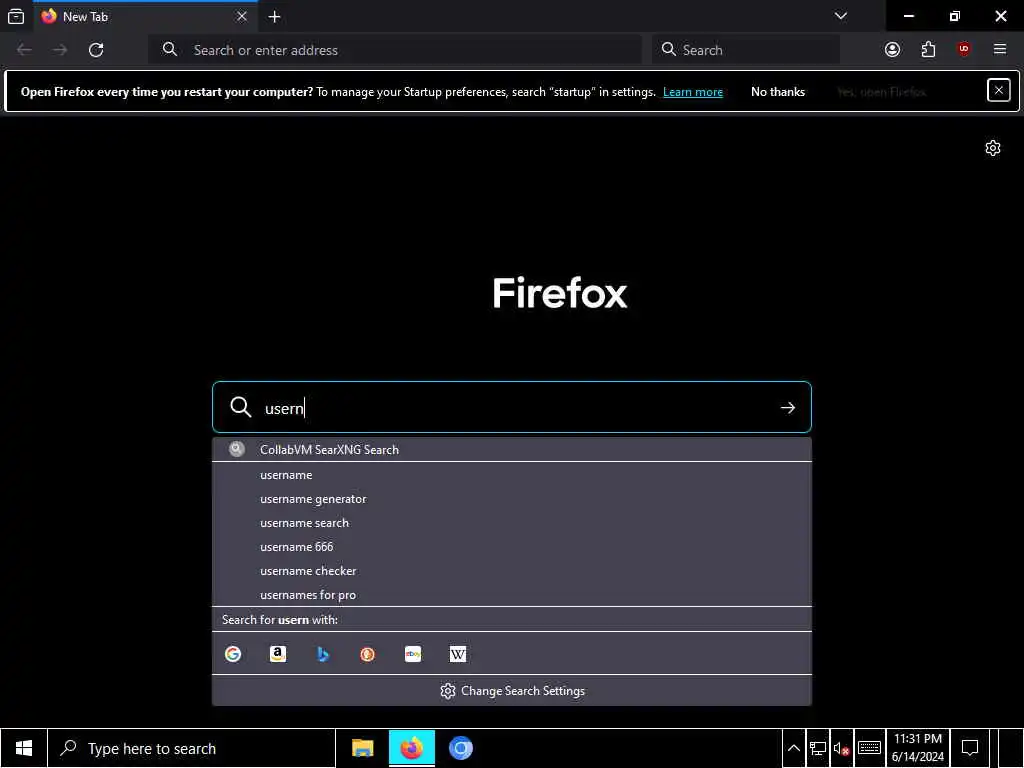Expand the list all tabs chevron
1024x768 pixels.
(841, 16)
